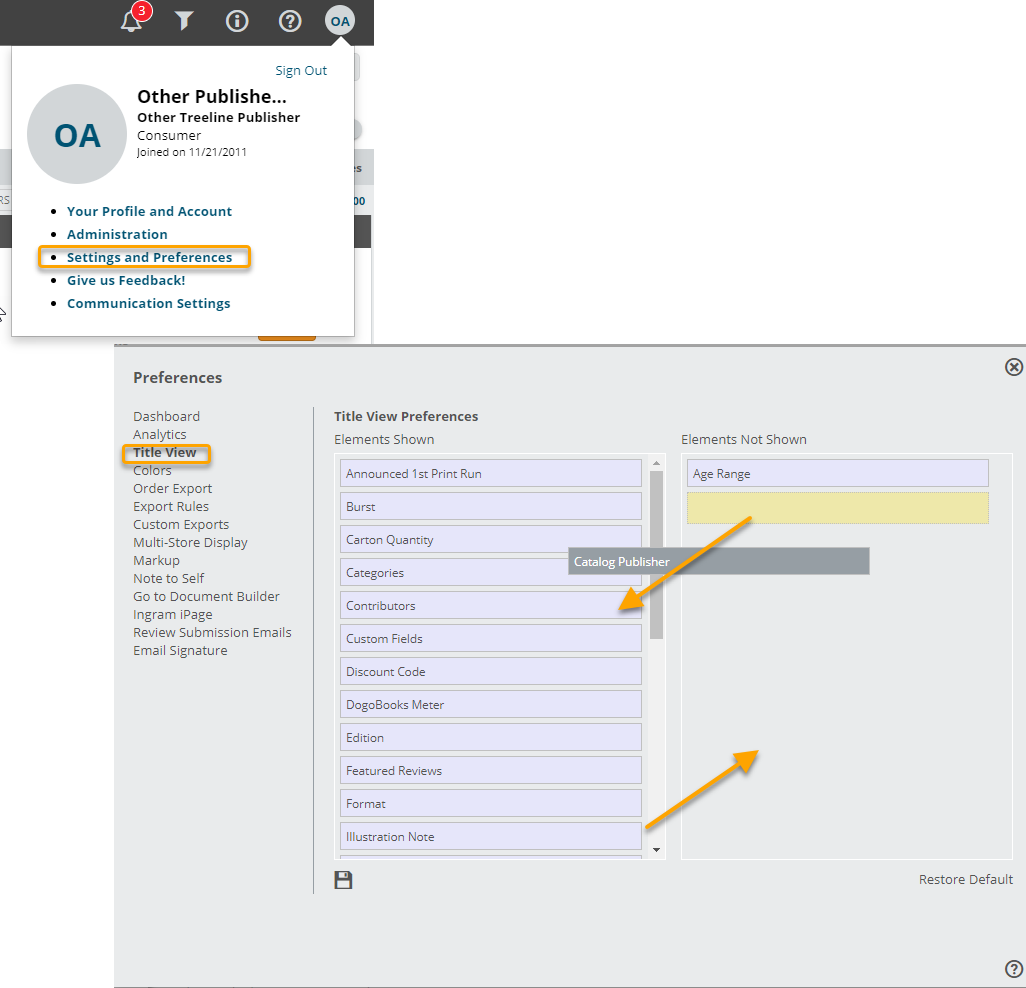This screenshot has width=1026, height=988.
Task: Click the Joined on 11/21/2011 text
Action: click(x=192, y=152)
